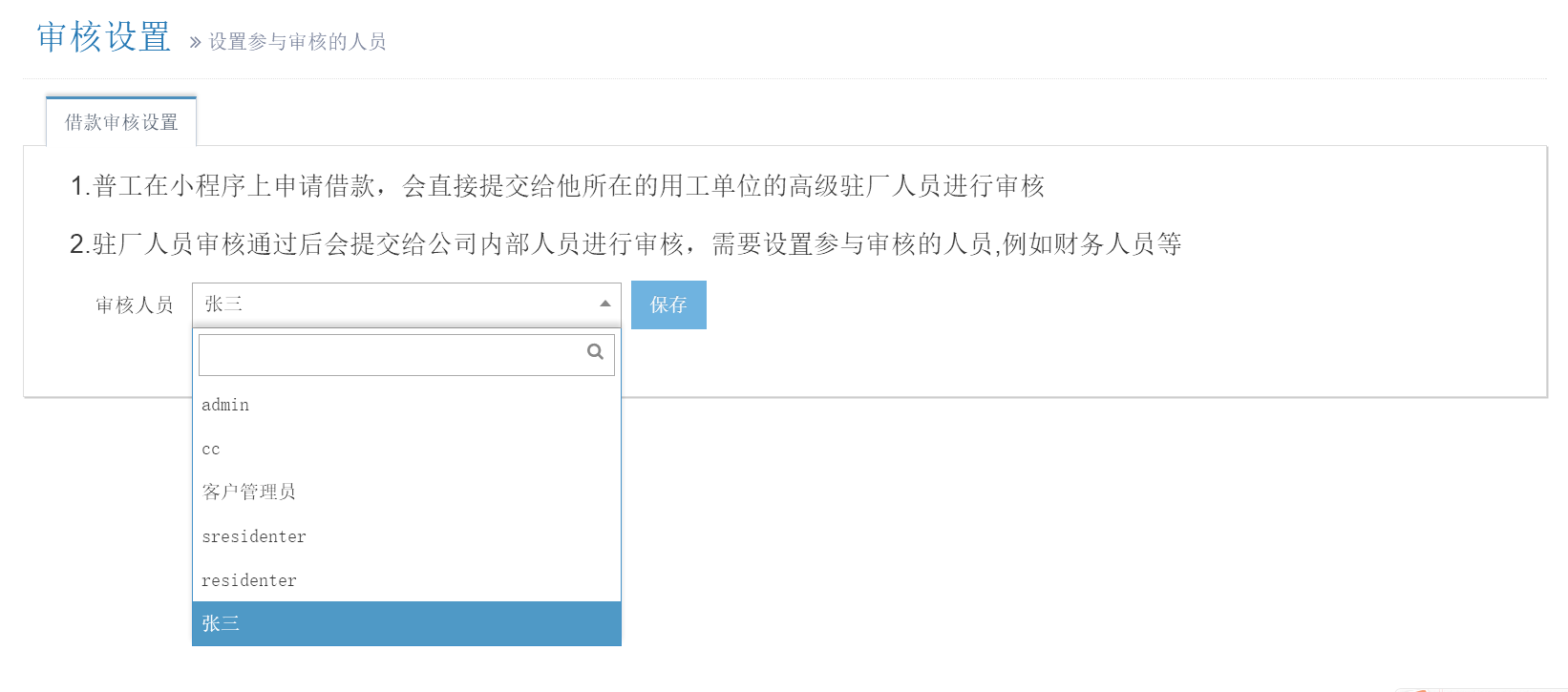Image resolution: width=1568 pixels, height=692 pixels.
Task: Focus the dropdown search input field
Action: (407, 355)
